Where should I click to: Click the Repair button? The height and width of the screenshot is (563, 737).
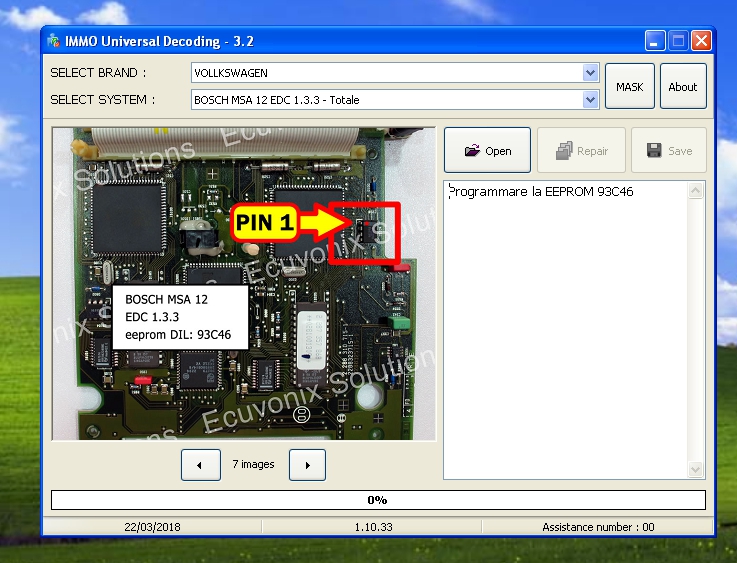(581, 150)
